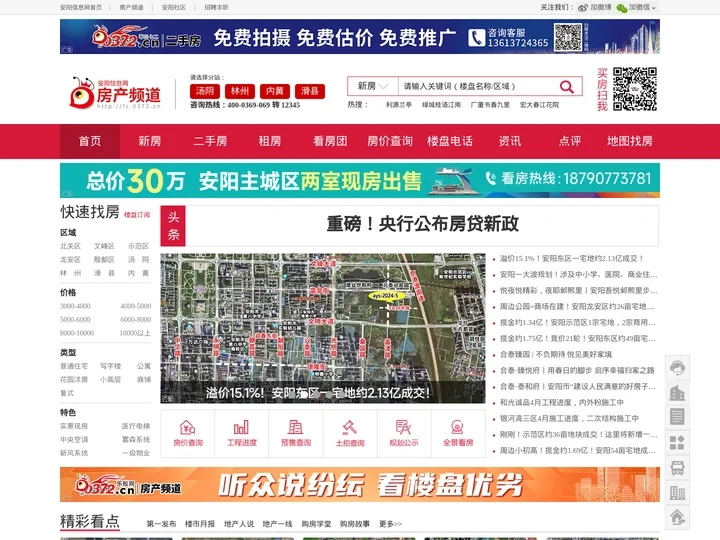Screen dimensions: 720x540
Task: Open the 楼盘电话 nav tab
Action: pyautogui.click(x=450, y=141)
